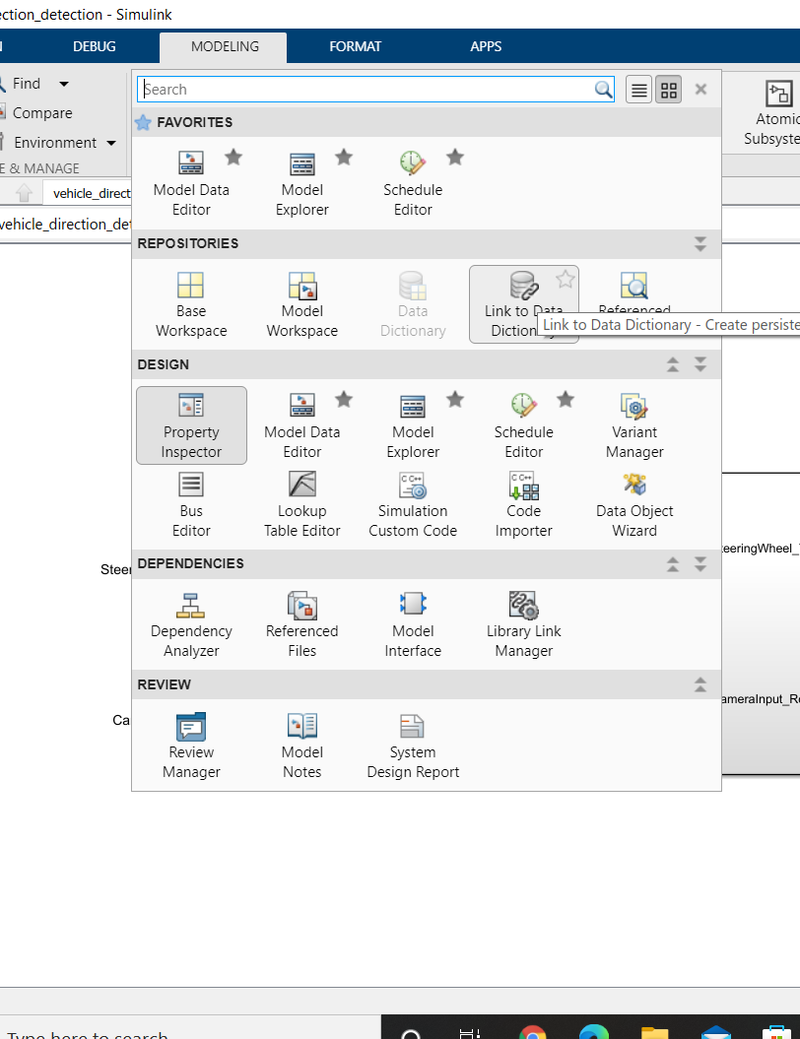Open Simulation Custom Code tool

pos(413,505)
